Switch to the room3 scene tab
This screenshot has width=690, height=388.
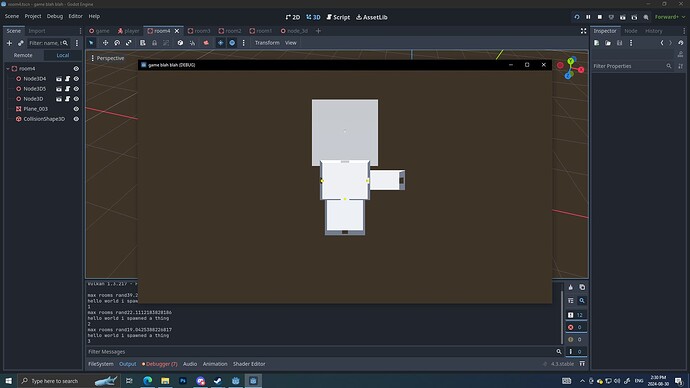[x=199, y=31]
